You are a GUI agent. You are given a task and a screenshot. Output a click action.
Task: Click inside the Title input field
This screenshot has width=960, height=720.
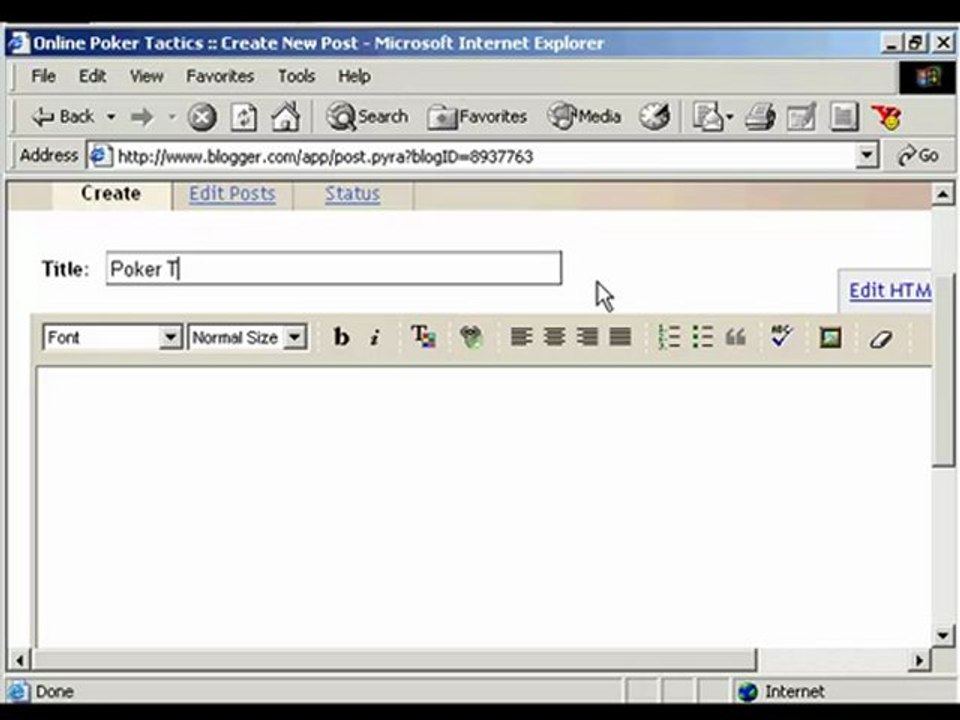tap(334, 268)
